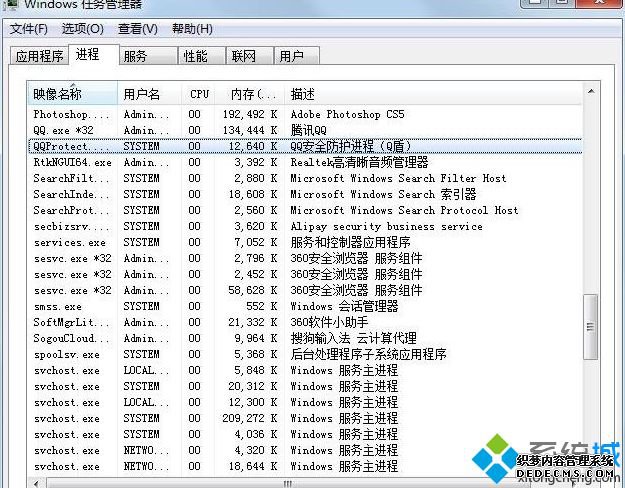
Task: Click memory value 192,492 K
Action: (250, 114)
